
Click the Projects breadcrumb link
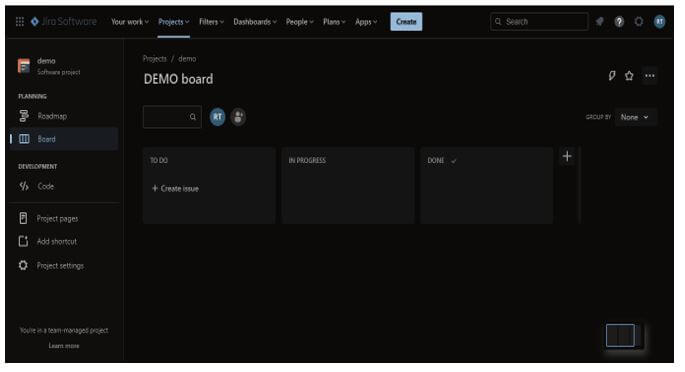(x=155, y=59)
